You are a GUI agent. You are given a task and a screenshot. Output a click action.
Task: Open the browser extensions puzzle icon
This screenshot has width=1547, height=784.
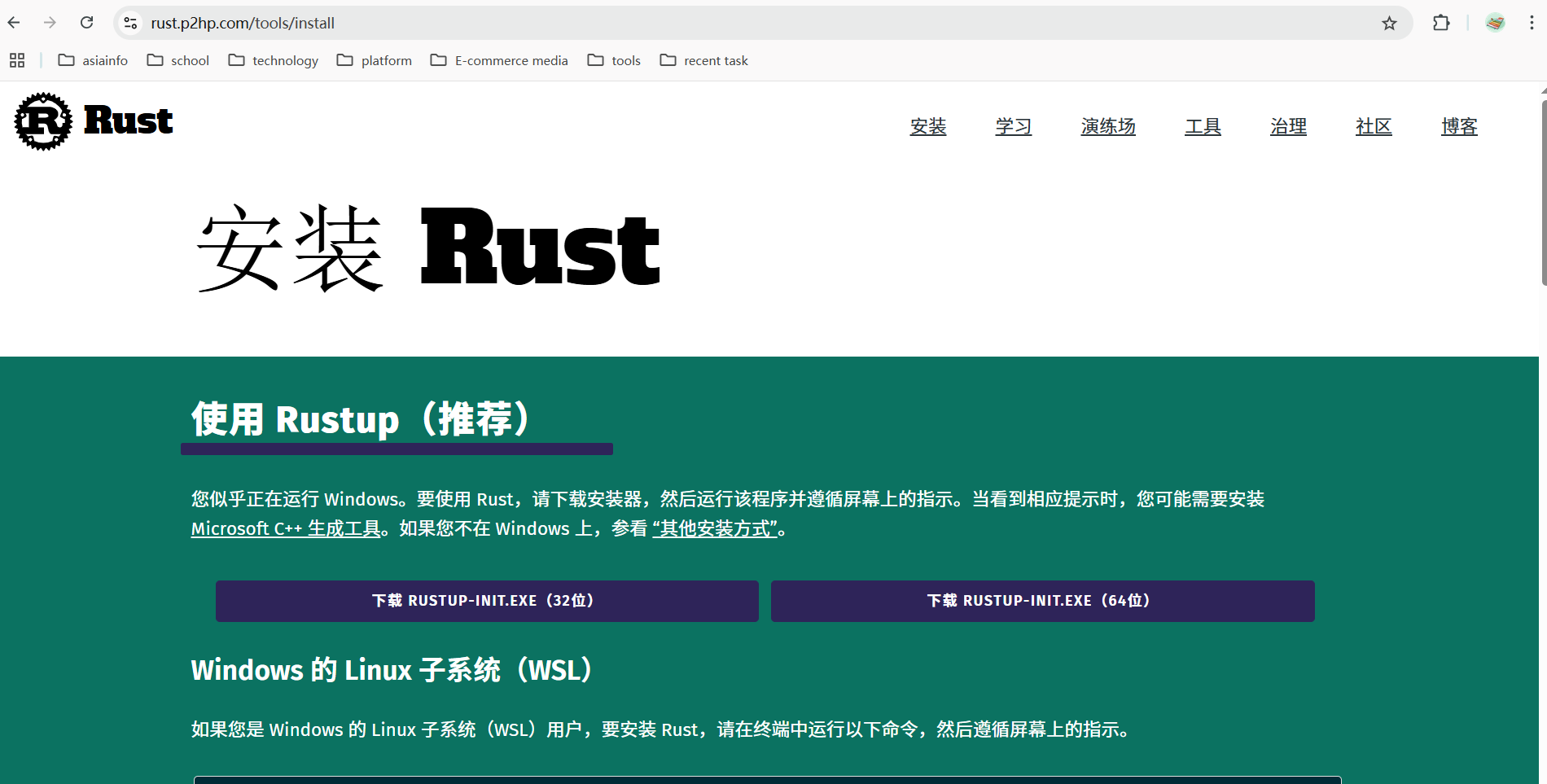[x=1441, y=23]
